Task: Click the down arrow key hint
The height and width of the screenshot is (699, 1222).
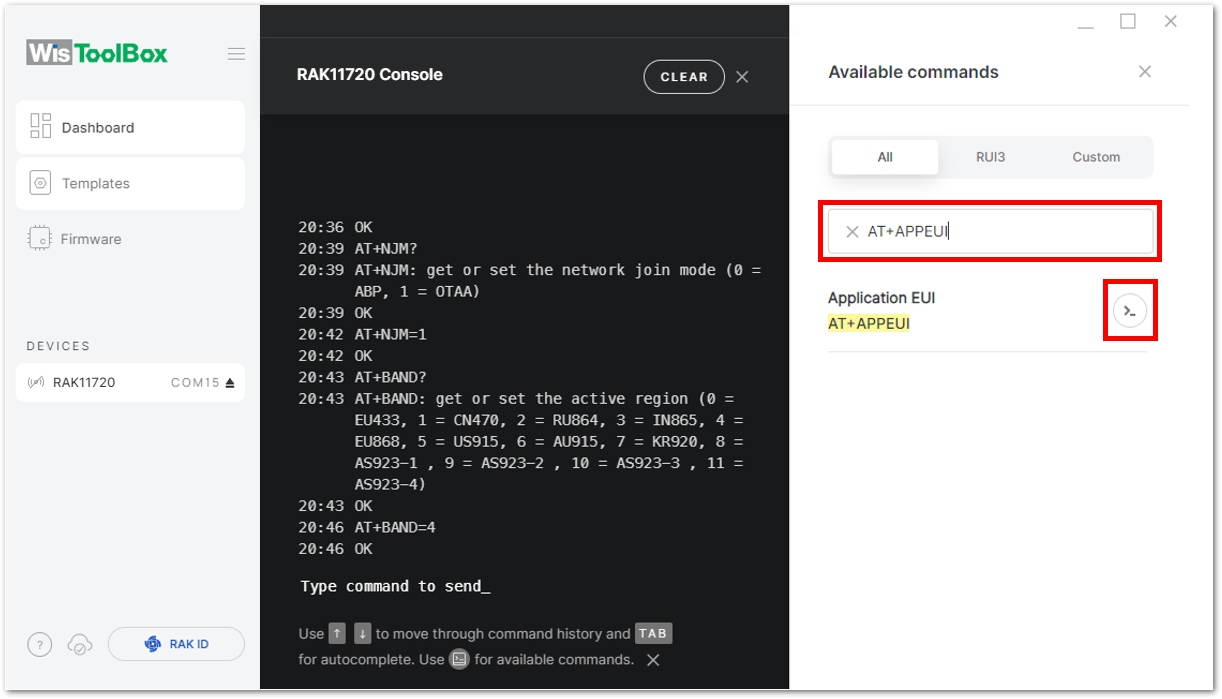Action: pos(363,633)
